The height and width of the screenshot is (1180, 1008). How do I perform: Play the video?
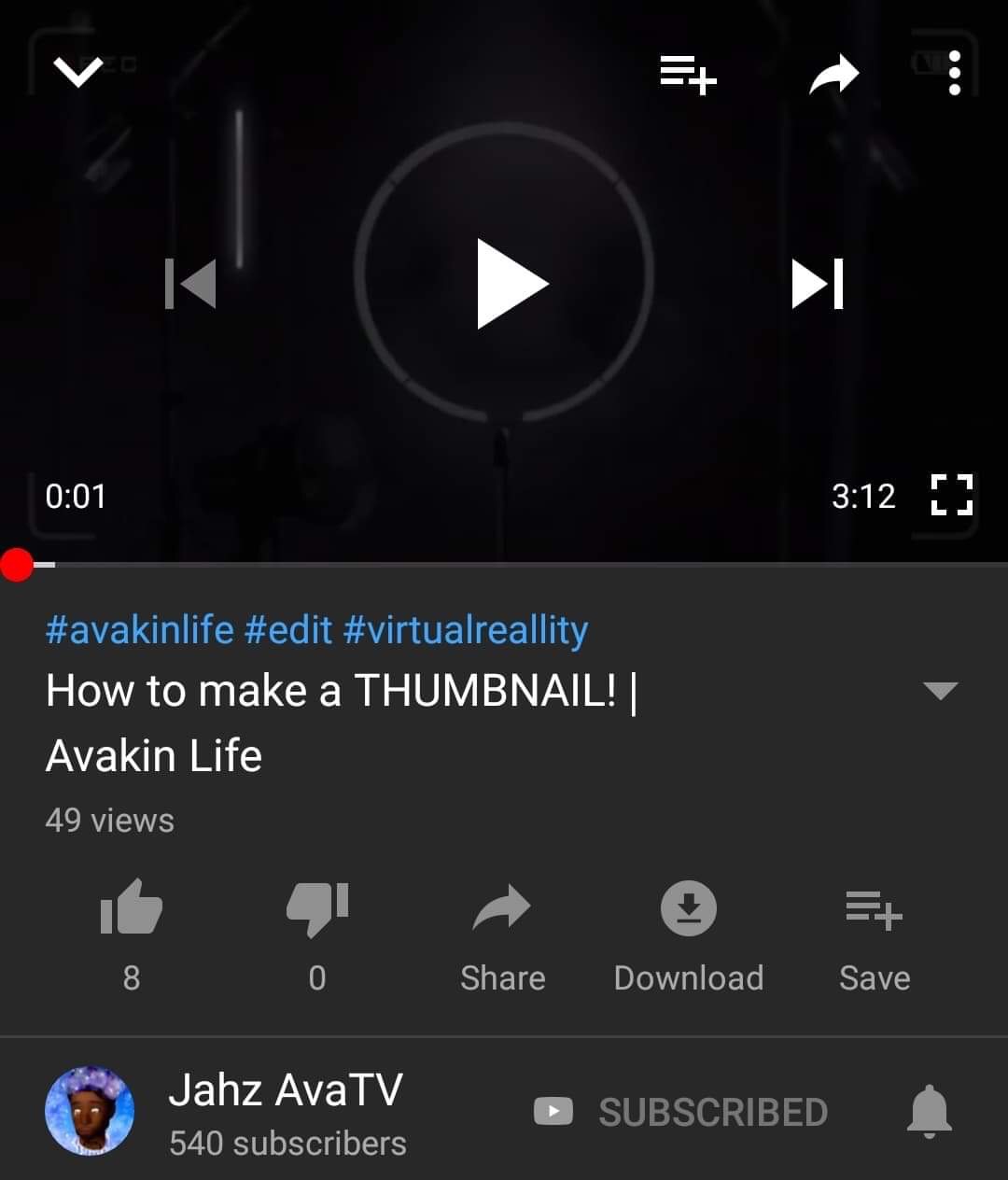[511, 284]
